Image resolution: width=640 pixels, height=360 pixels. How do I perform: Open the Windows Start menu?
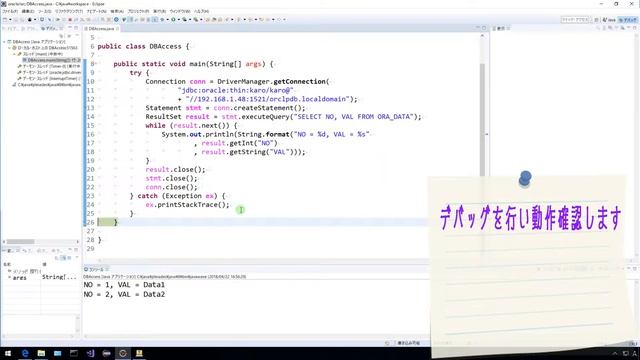coord(8,353)
